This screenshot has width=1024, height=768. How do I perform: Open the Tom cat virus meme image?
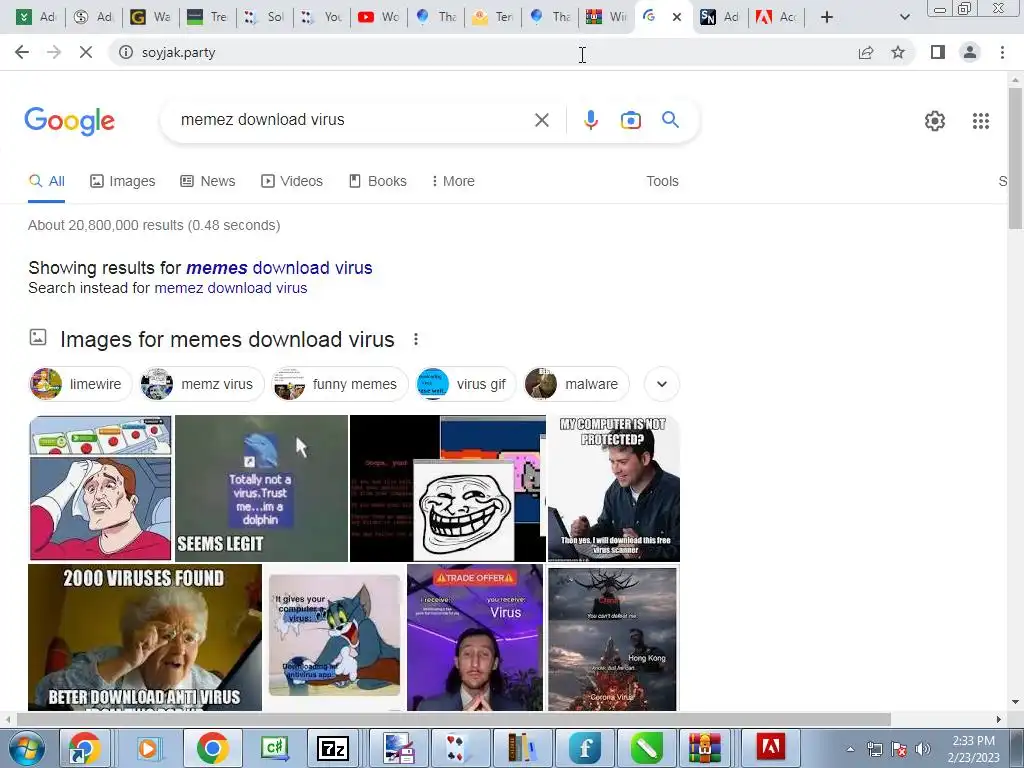334,637
